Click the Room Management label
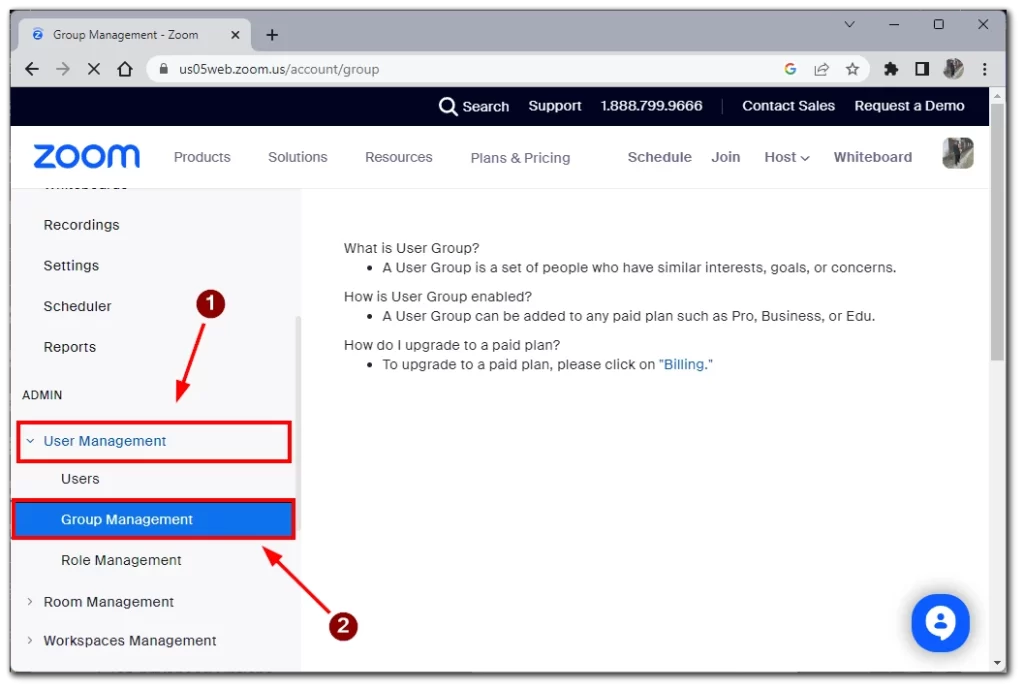This screenshot has height=690, width=1024. [x=108, y=602]
